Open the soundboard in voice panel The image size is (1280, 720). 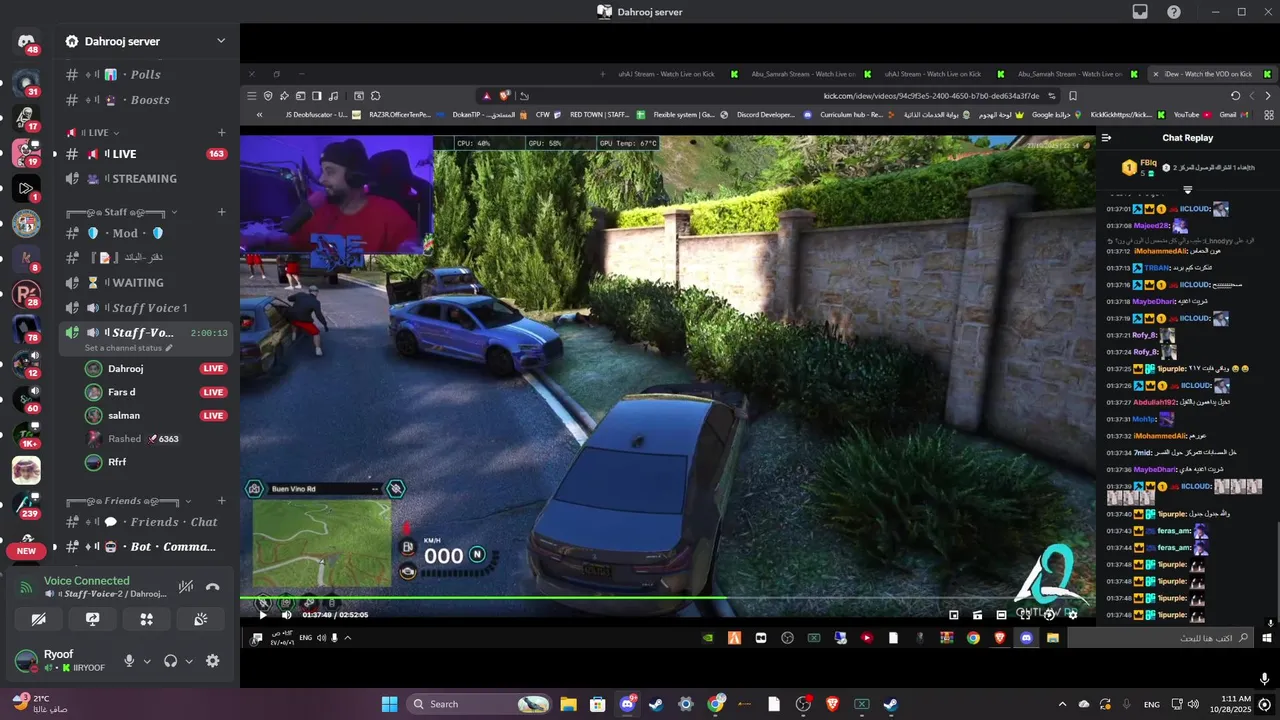pyautogui.click(x=201, y=619)
